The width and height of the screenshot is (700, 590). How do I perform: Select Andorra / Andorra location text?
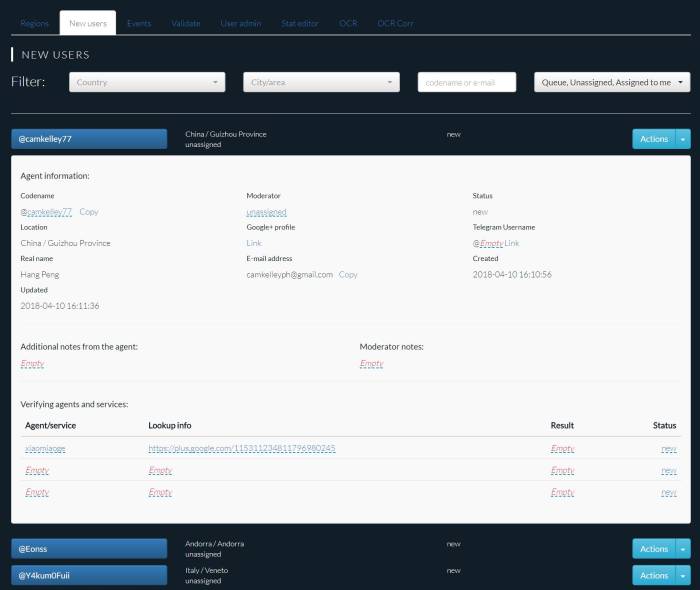point(215,544)
